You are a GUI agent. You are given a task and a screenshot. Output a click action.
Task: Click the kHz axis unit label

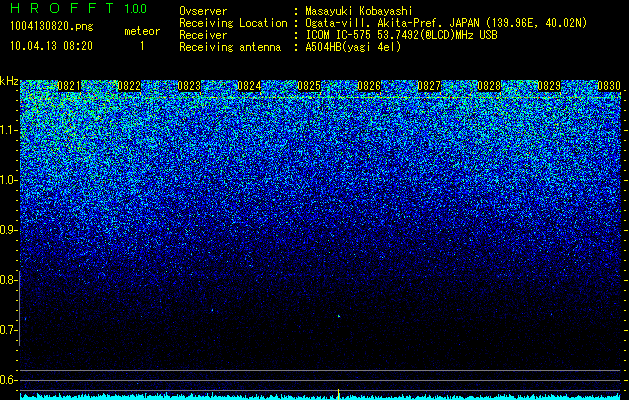click(9, 81)
